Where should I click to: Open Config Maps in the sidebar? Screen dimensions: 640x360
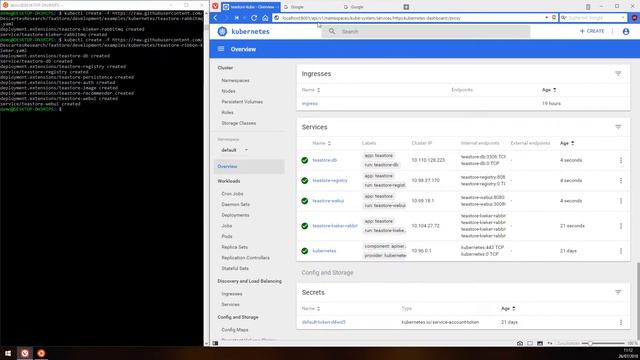(235, 330)
